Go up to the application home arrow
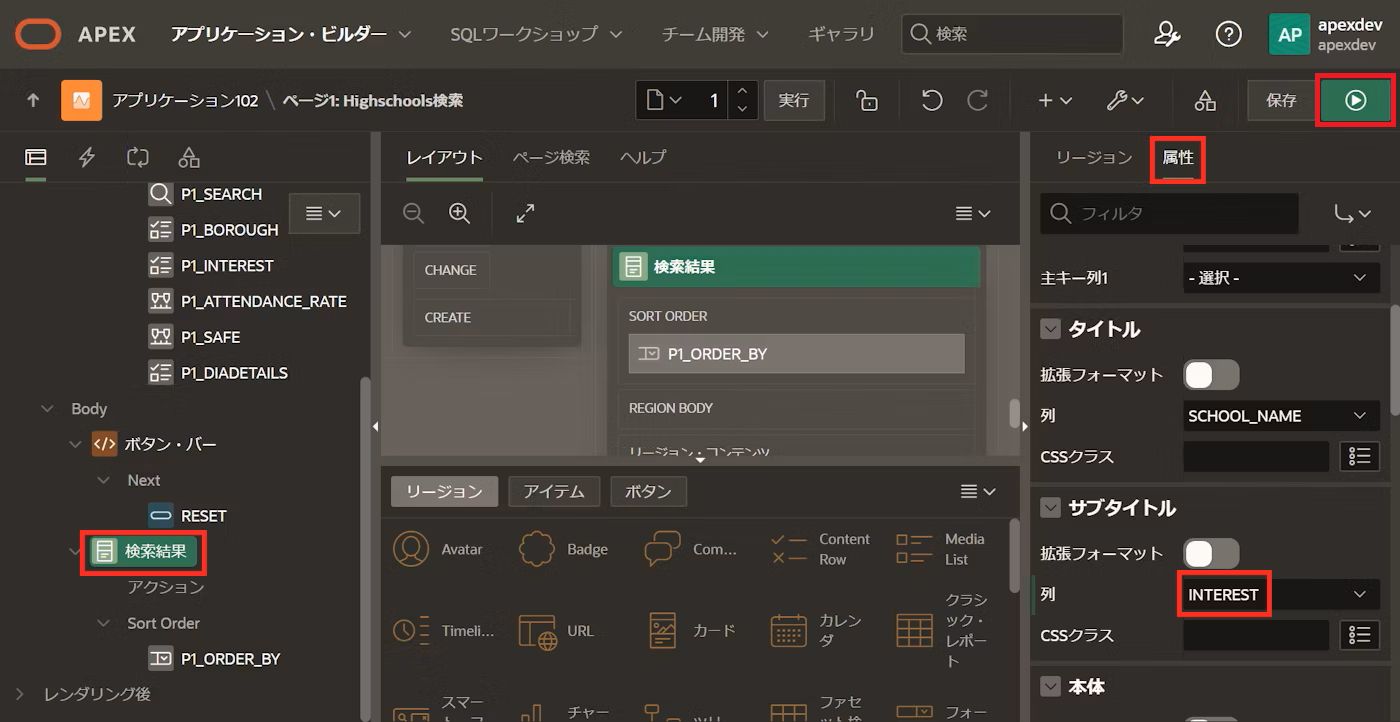Image resolution: width=1400 pixels, height=722 pixels. 33,100
